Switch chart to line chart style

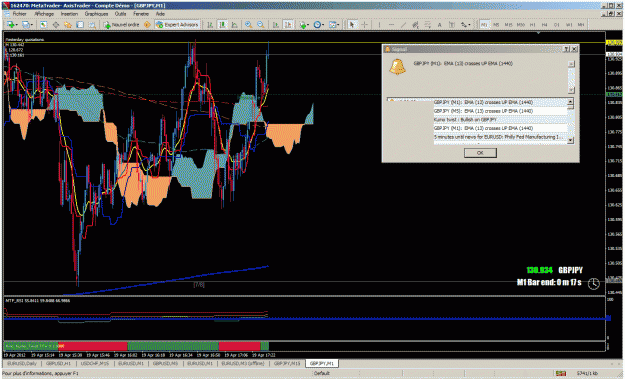pyautogui.click(x=234, y=25)
